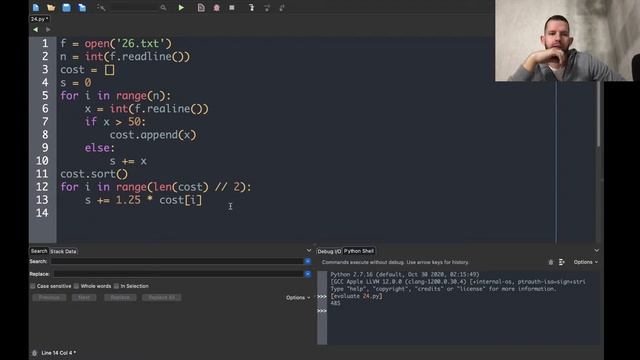This screenshot has height=360, width=640.
Task: Click the Replace button
Action: [x=120, y=298]
